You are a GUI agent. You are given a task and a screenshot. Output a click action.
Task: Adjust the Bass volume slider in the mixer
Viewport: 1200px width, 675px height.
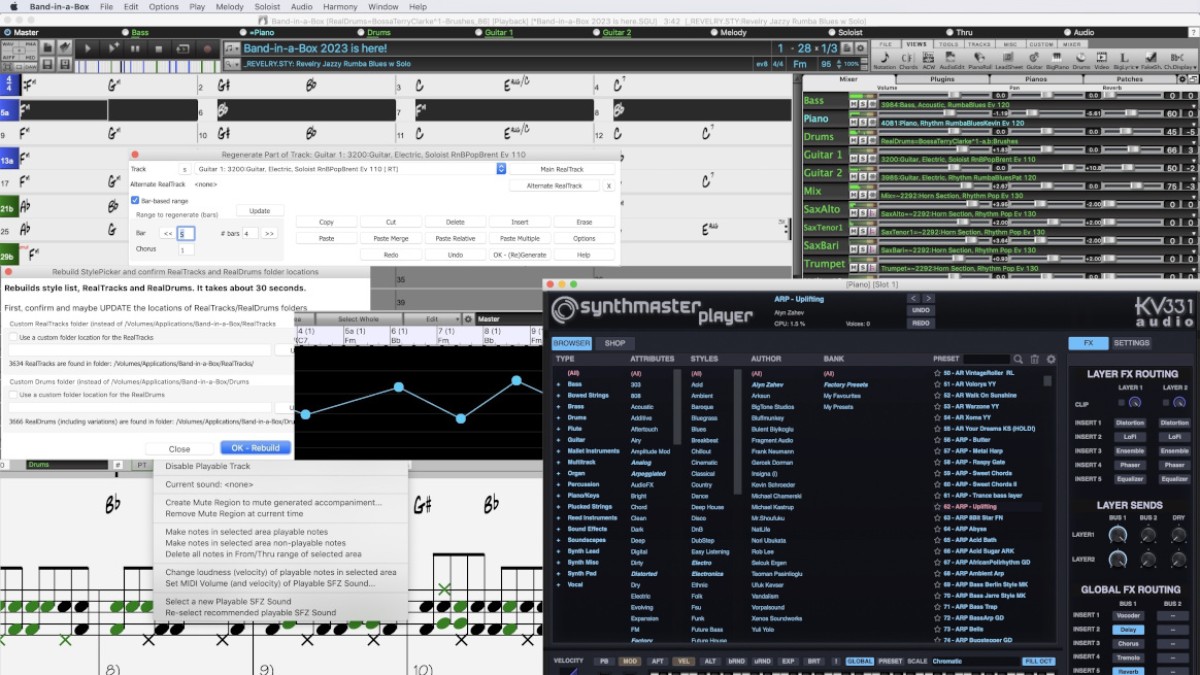[955, 94]
